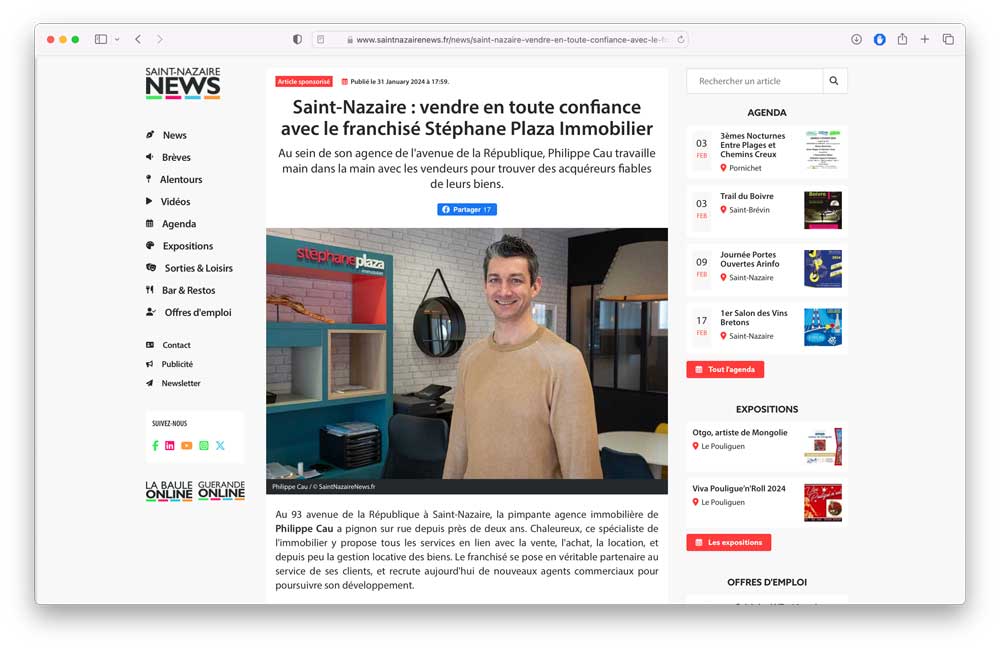Screen dimensions: 1000x650
Task: Open Otgo, artiste de Mongolie exhibition
Action: click(740, 432)
